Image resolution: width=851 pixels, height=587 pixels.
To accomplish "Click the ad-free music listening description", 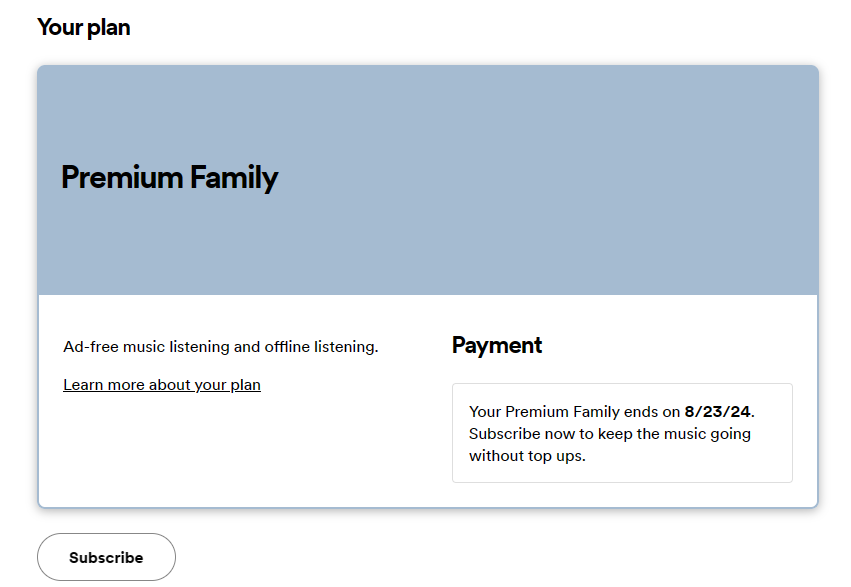I will coord(220,347).
